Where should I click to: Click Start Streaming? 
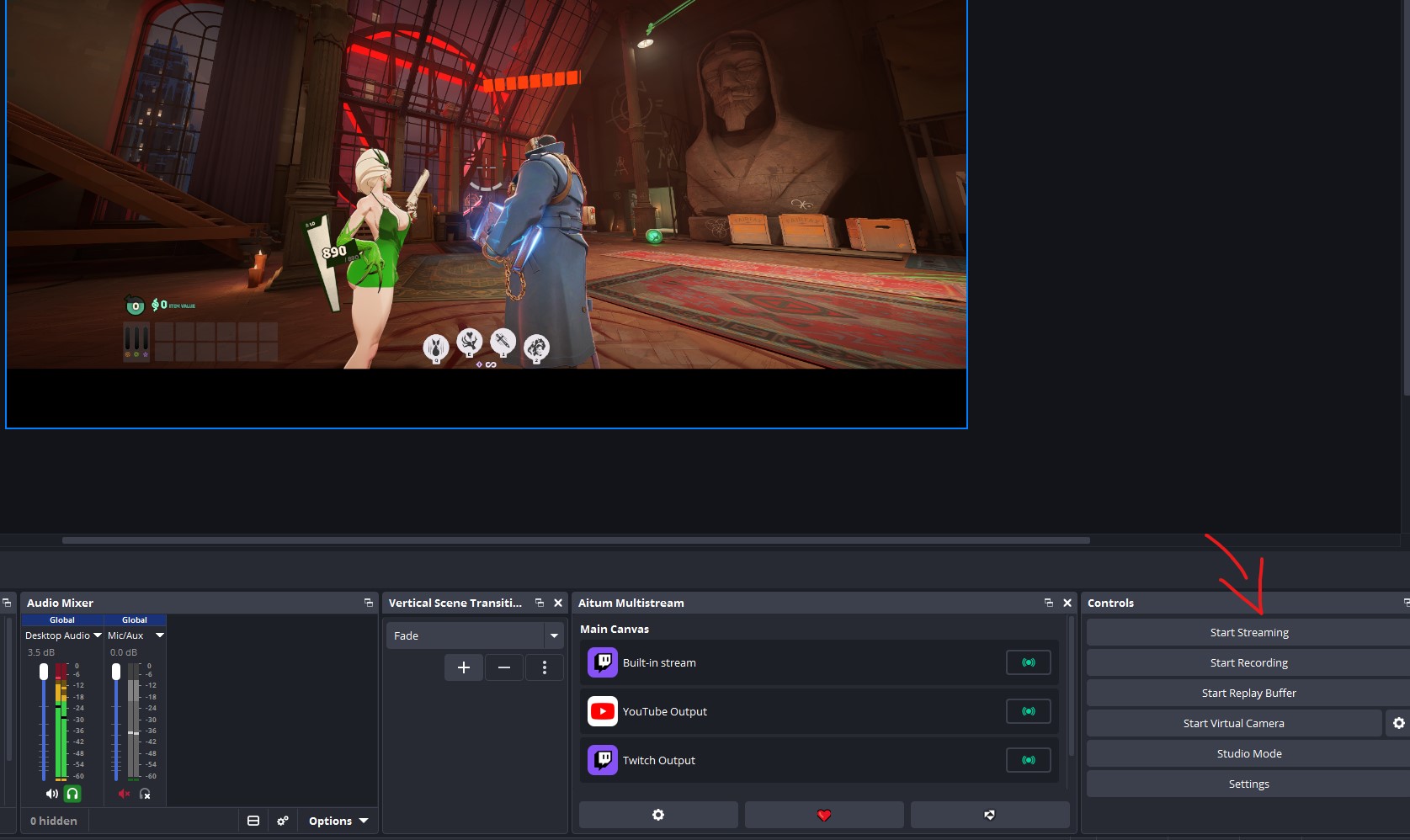pos(1248,632)
